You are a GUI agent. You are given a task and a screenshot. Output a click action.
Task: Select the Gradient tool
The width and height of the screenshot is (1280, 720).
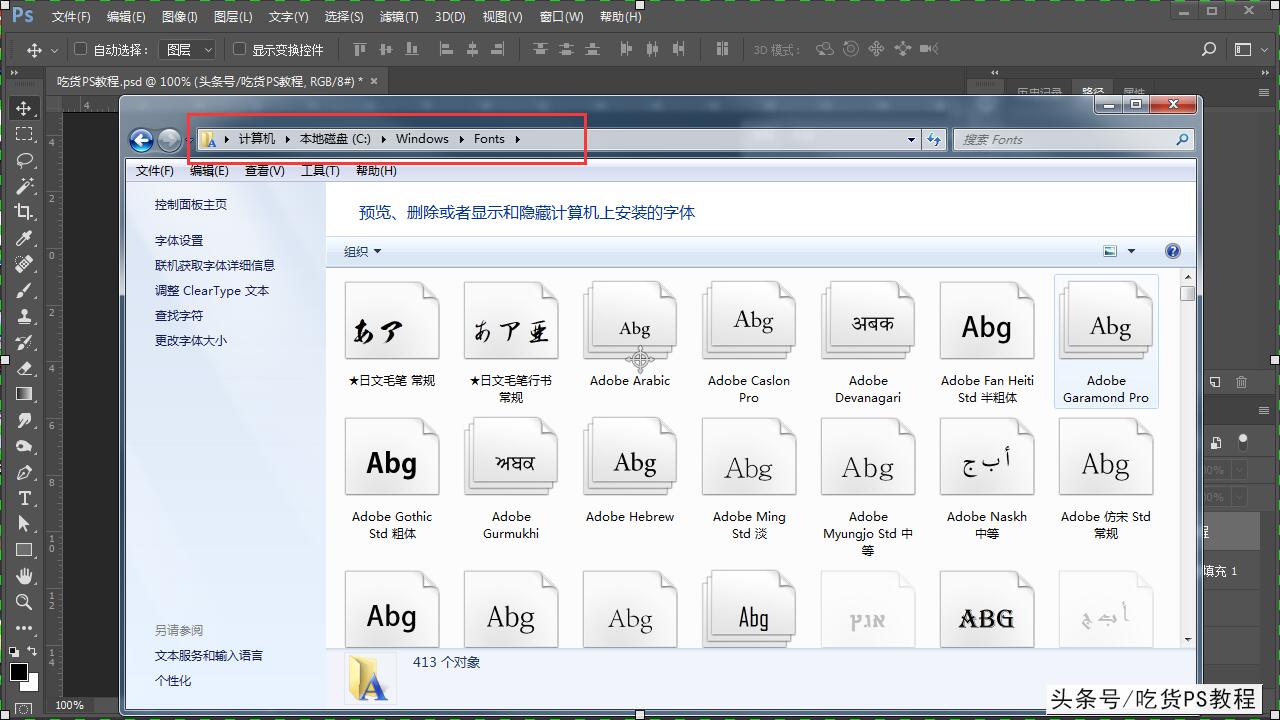[24, 394]
